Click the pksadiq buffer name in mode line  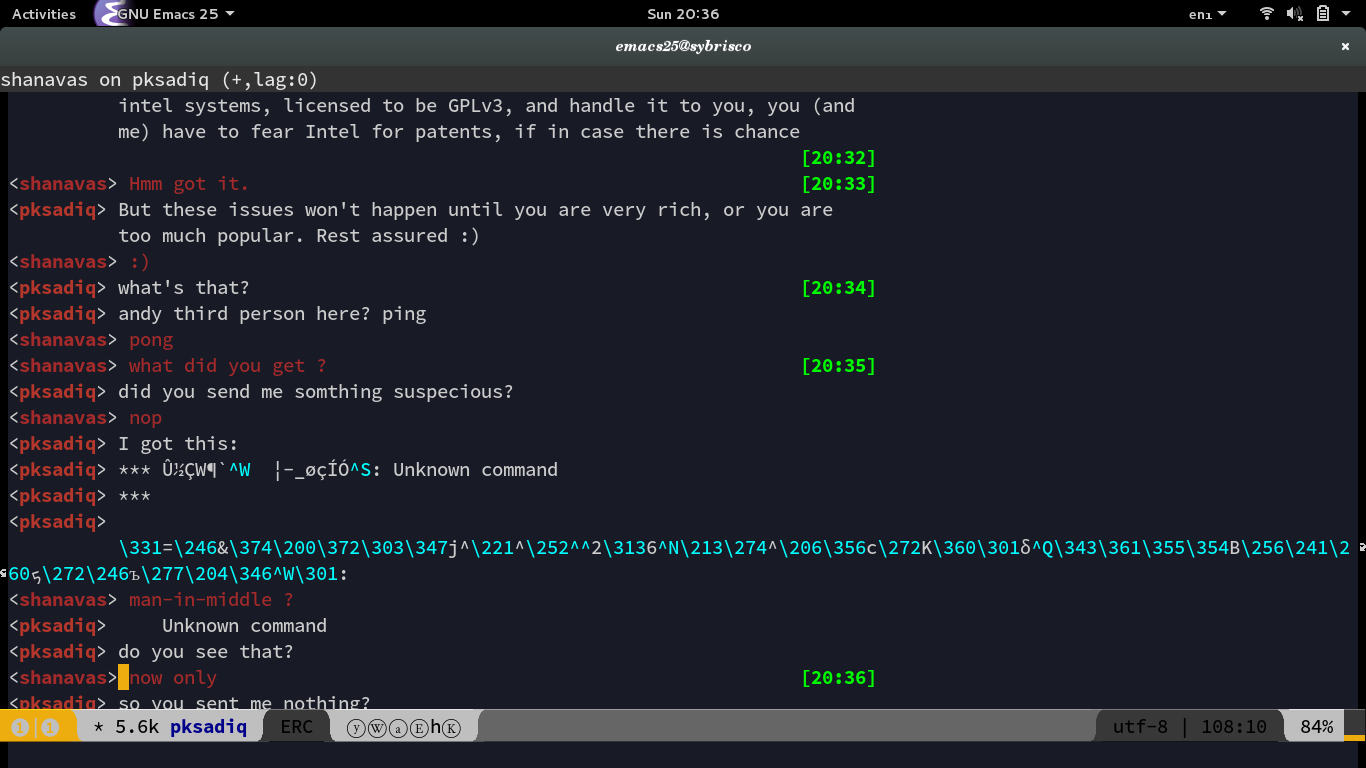[x=208, y=727]
